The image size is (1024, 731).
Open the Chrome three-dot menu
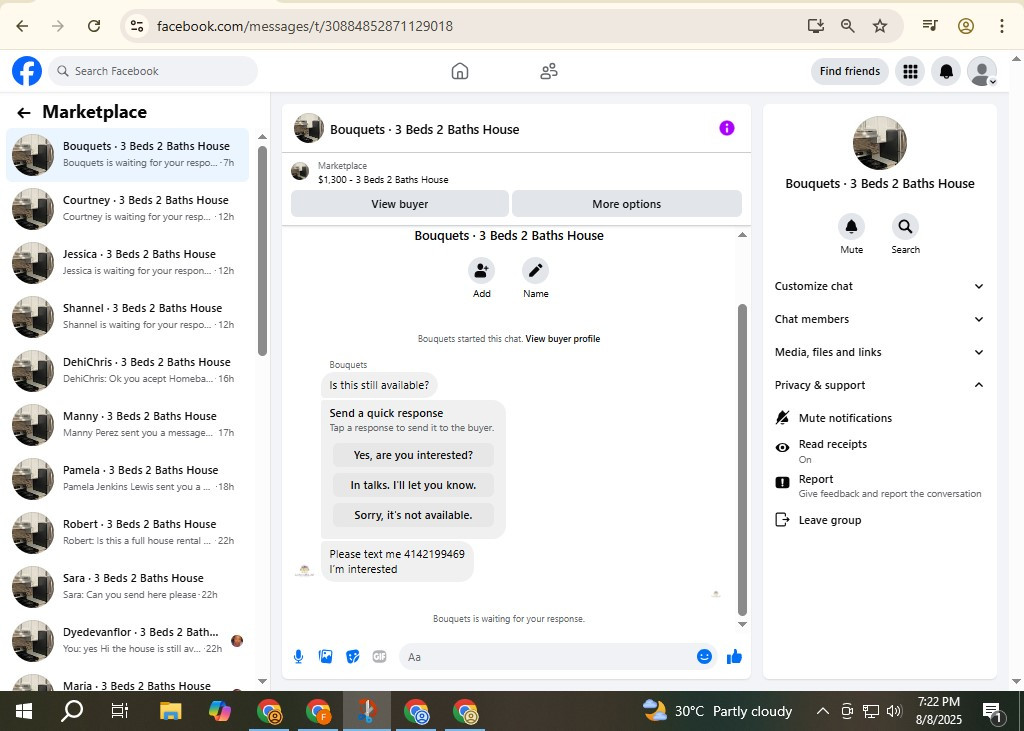1001,25
